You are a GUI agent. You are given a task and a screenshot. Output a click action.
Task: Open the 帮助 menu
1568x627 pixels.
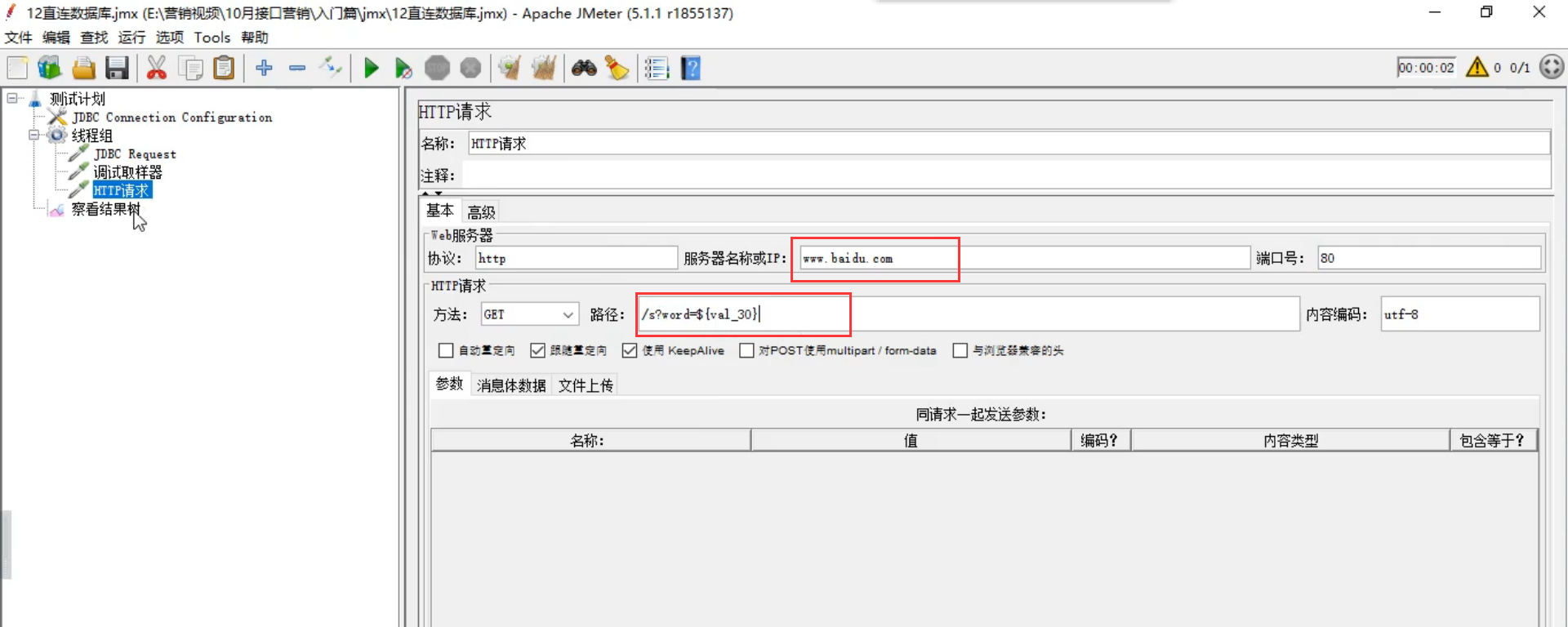(x=255, y=38)
